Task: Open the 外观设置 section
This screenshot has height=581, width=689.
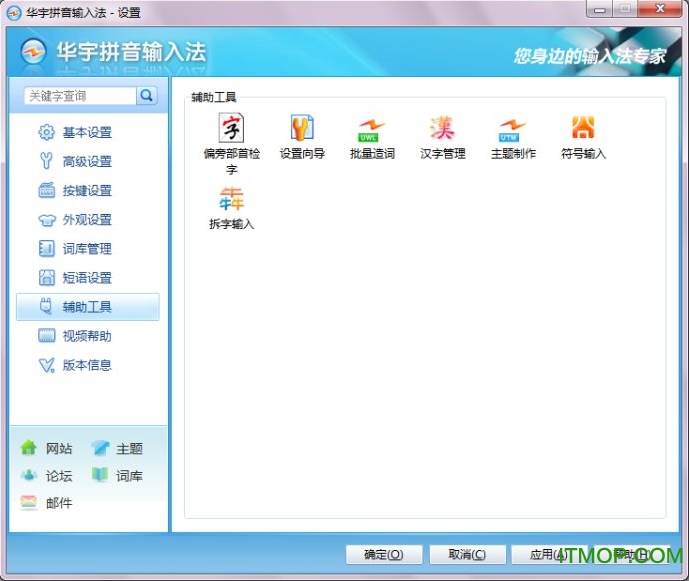Action: point(87,219)
